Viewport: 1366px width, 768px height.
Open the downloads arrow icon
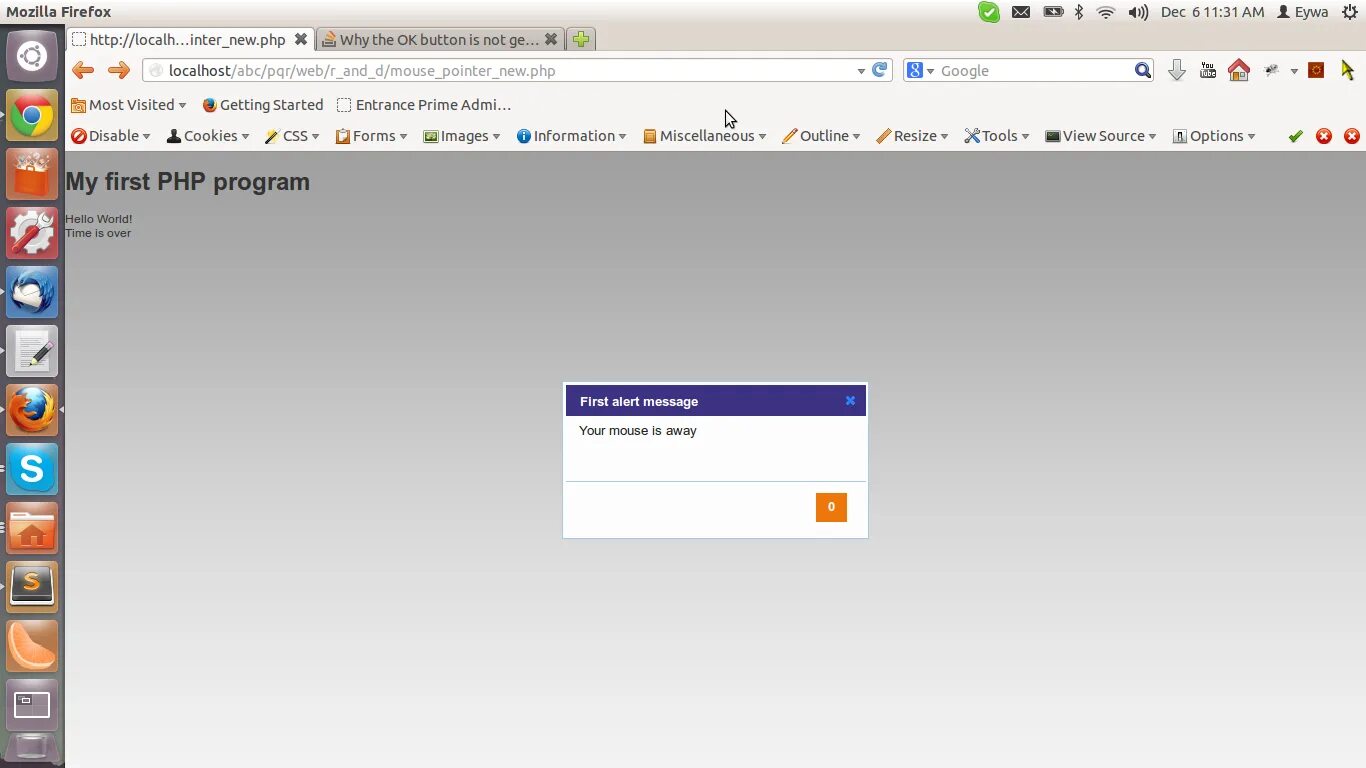[1176, 70]
